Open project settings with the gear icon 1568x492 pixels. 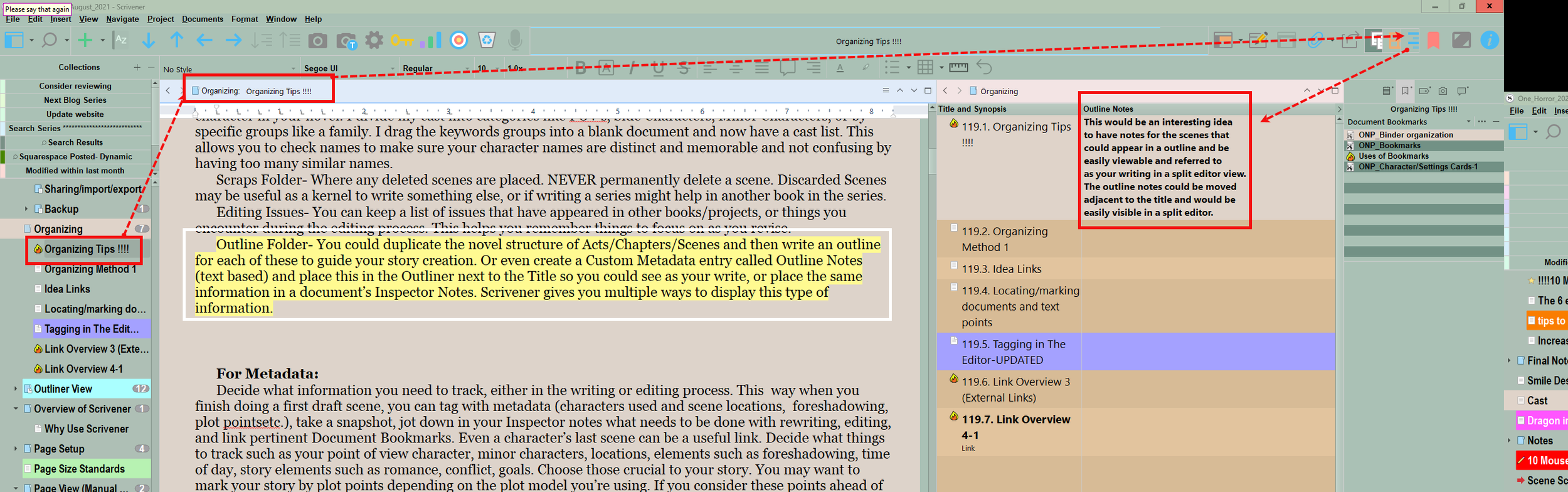point(374,40)
